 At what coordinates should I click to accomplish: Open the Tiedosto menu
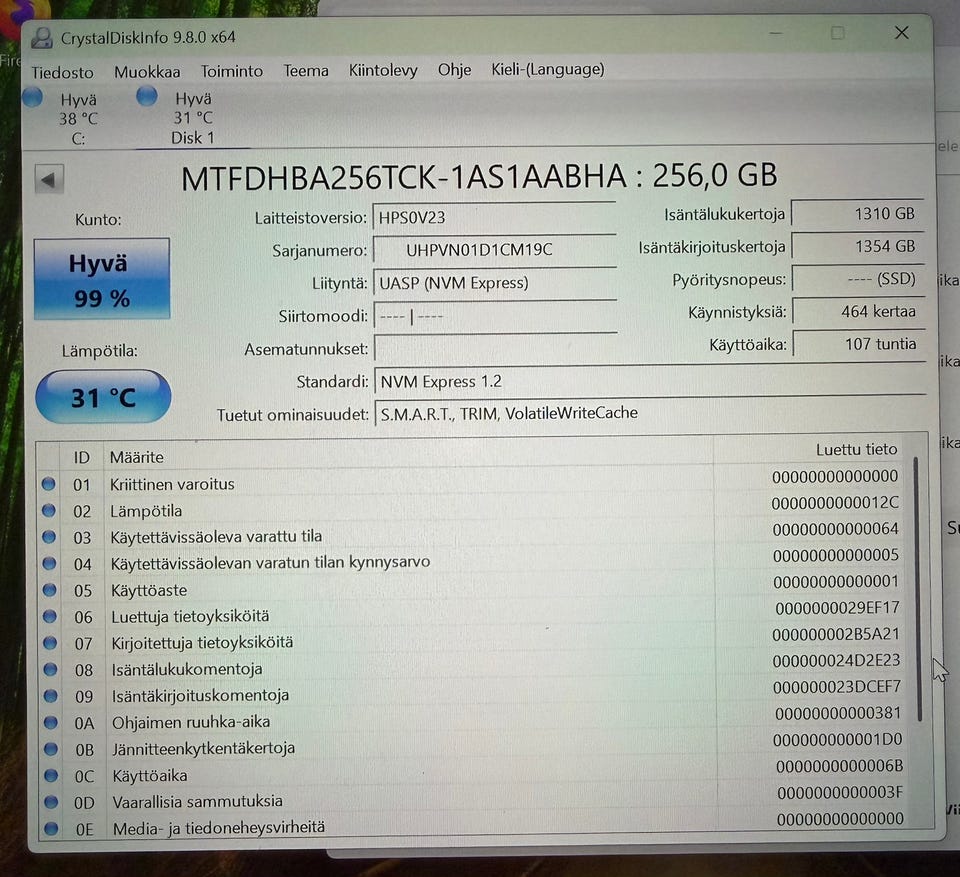[62, 71]
